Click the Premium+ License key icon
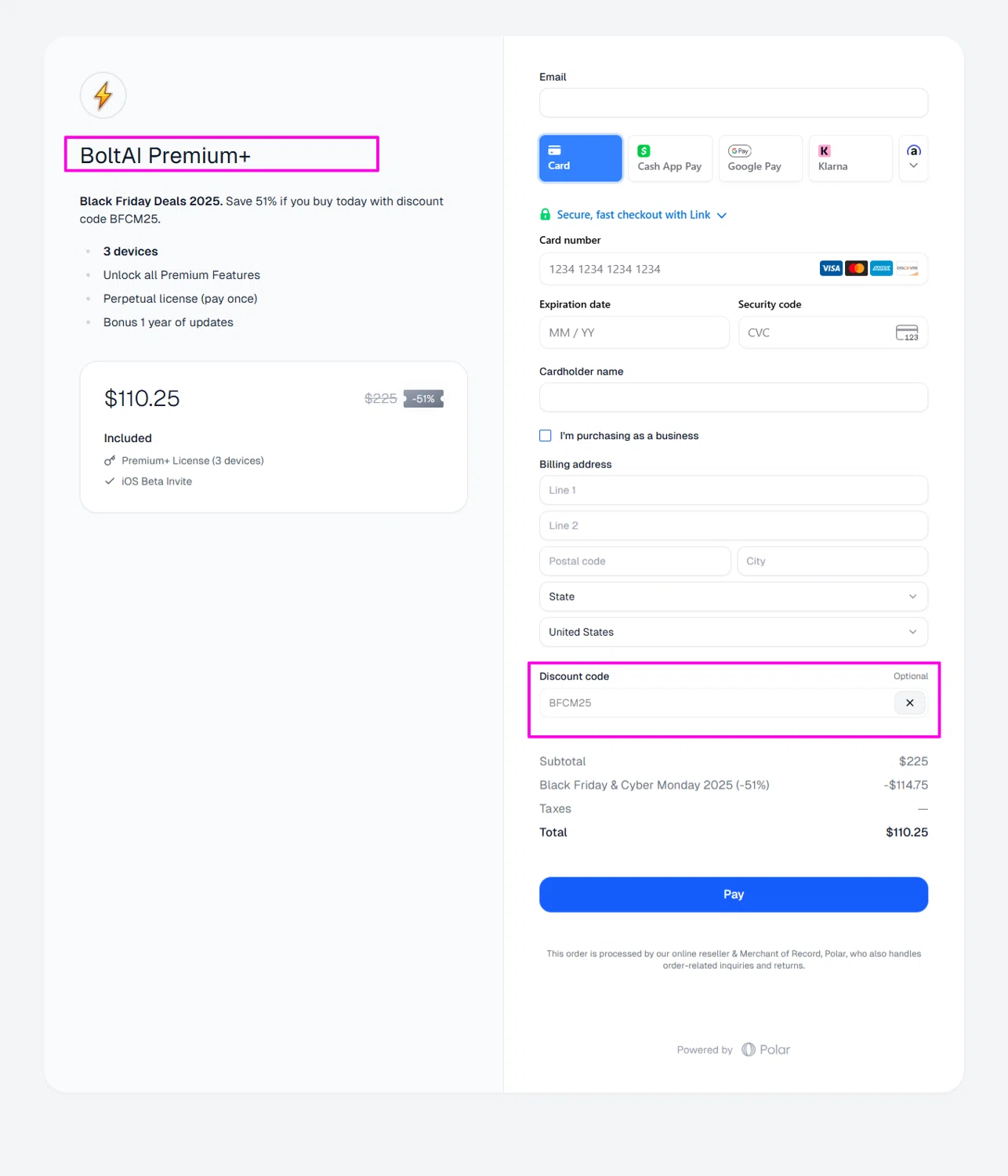Viewport: 1008px width, 1176px height. tap(110, 460)
